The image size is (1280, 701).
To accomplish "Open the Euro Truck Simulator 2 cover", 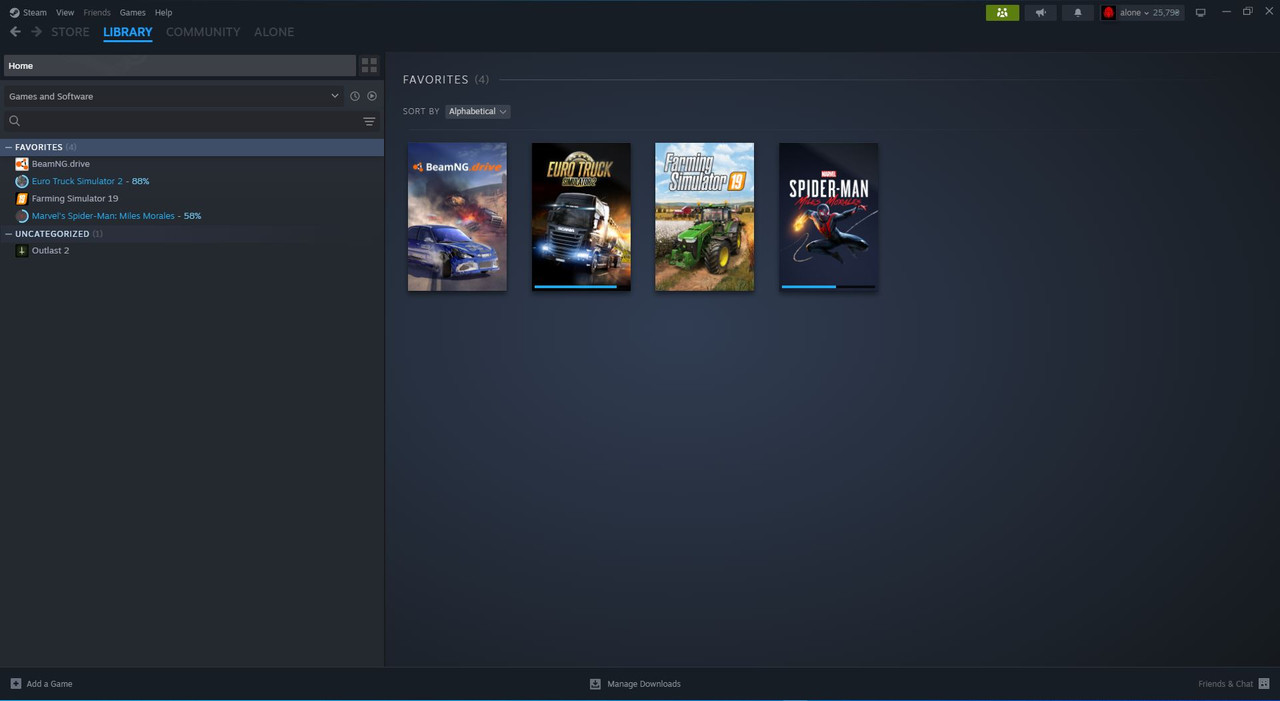I will point(581,217).
